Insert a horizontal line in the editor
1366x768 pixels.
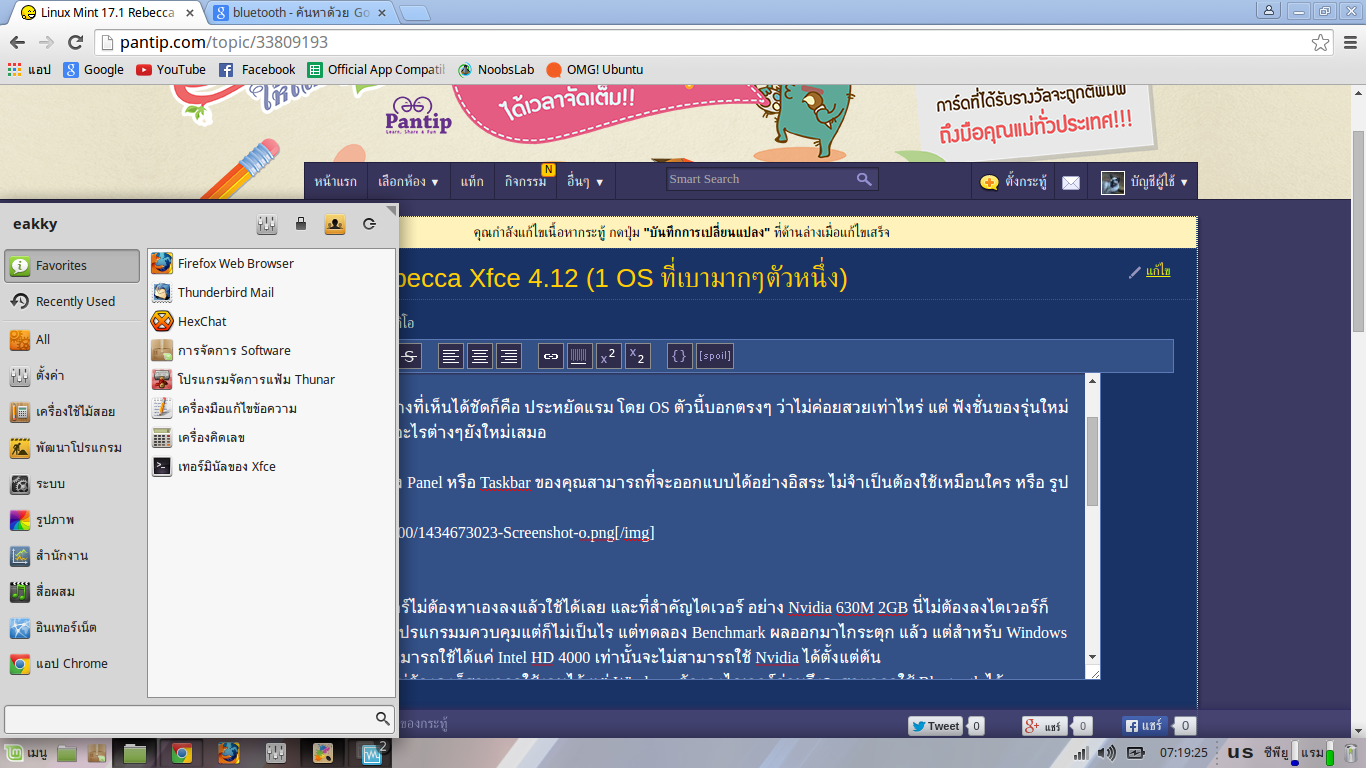[x=579, y=356]
